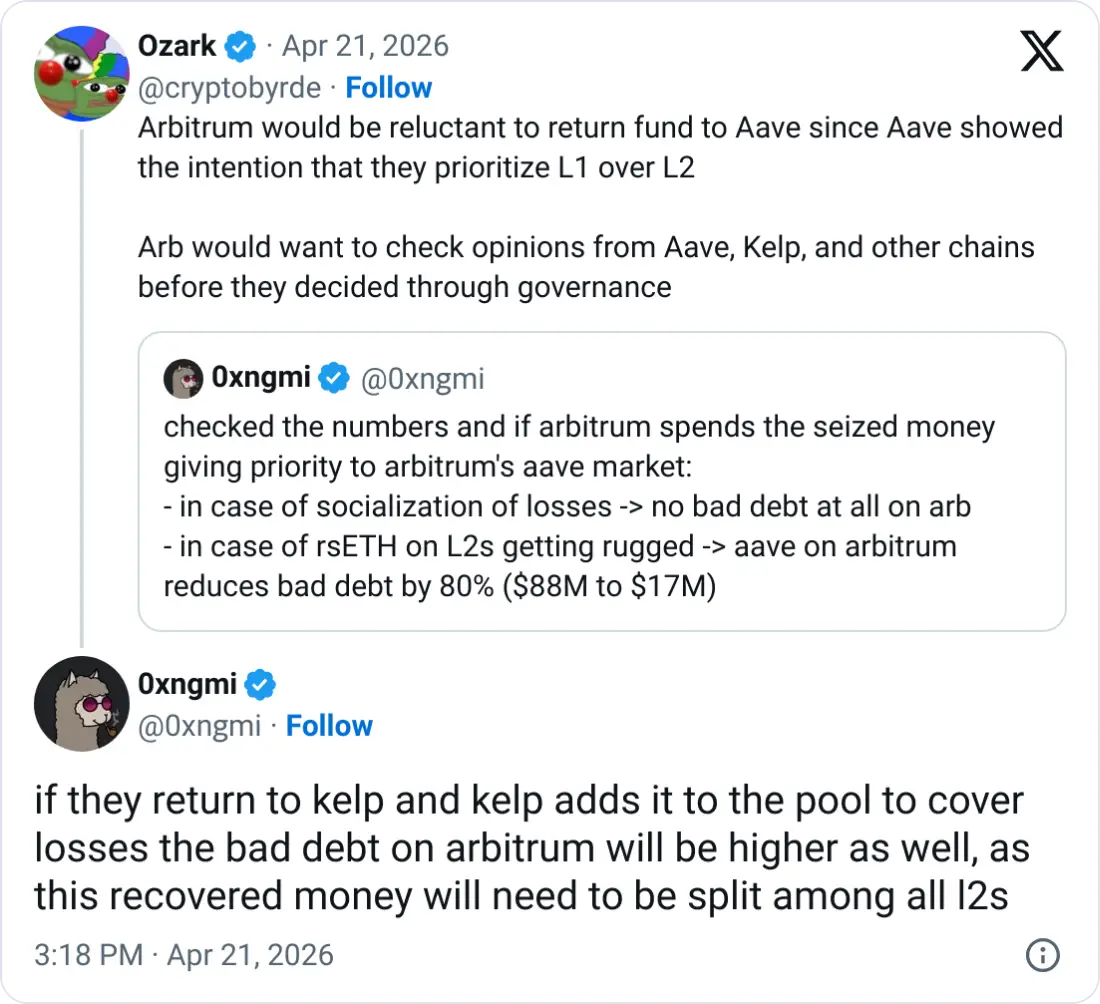Open the info icon at bottom right
This screenshot has height=1004, width=1100.
1041,954
